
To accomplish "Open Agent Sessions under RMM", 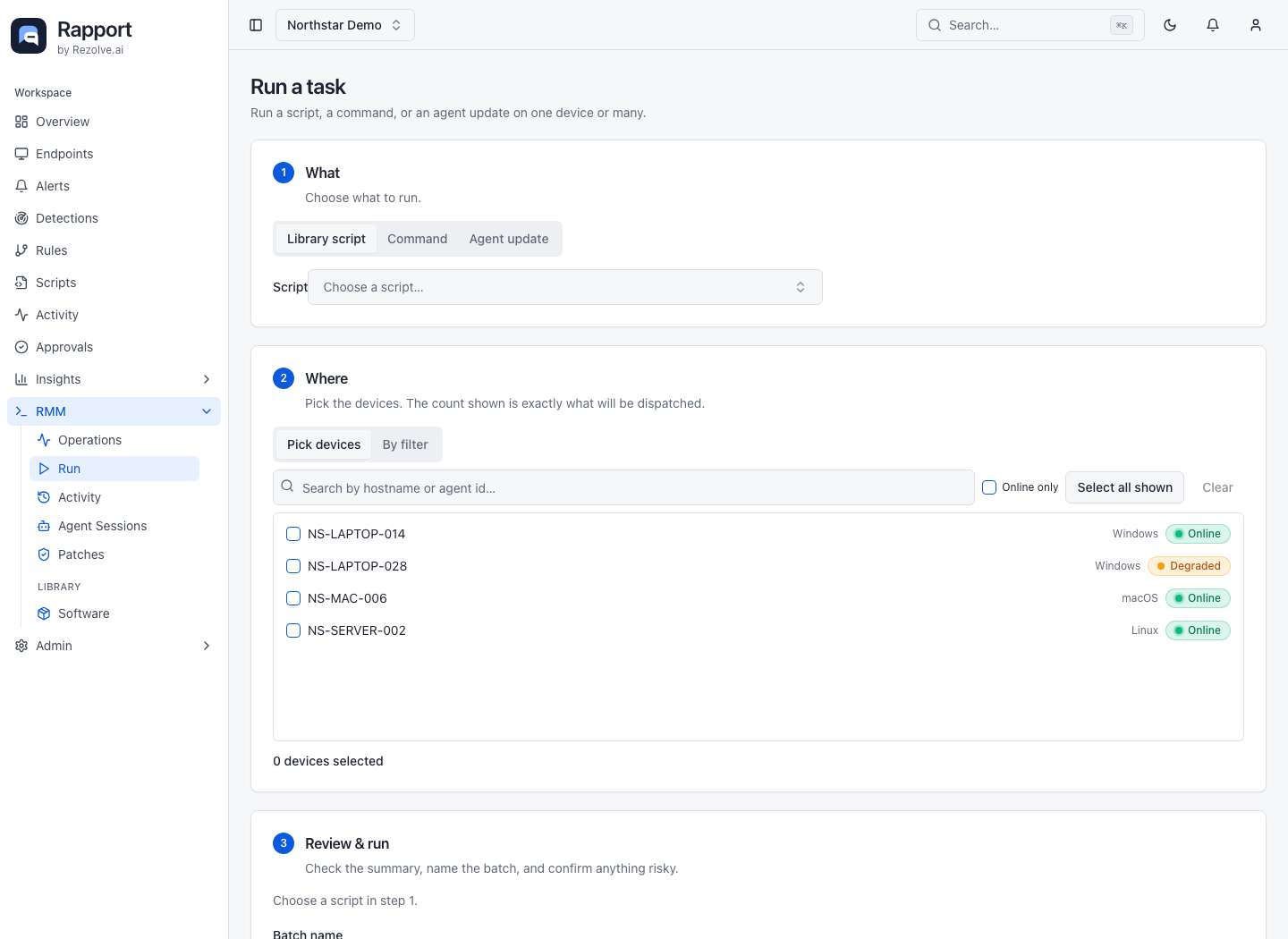I will 114,526.
